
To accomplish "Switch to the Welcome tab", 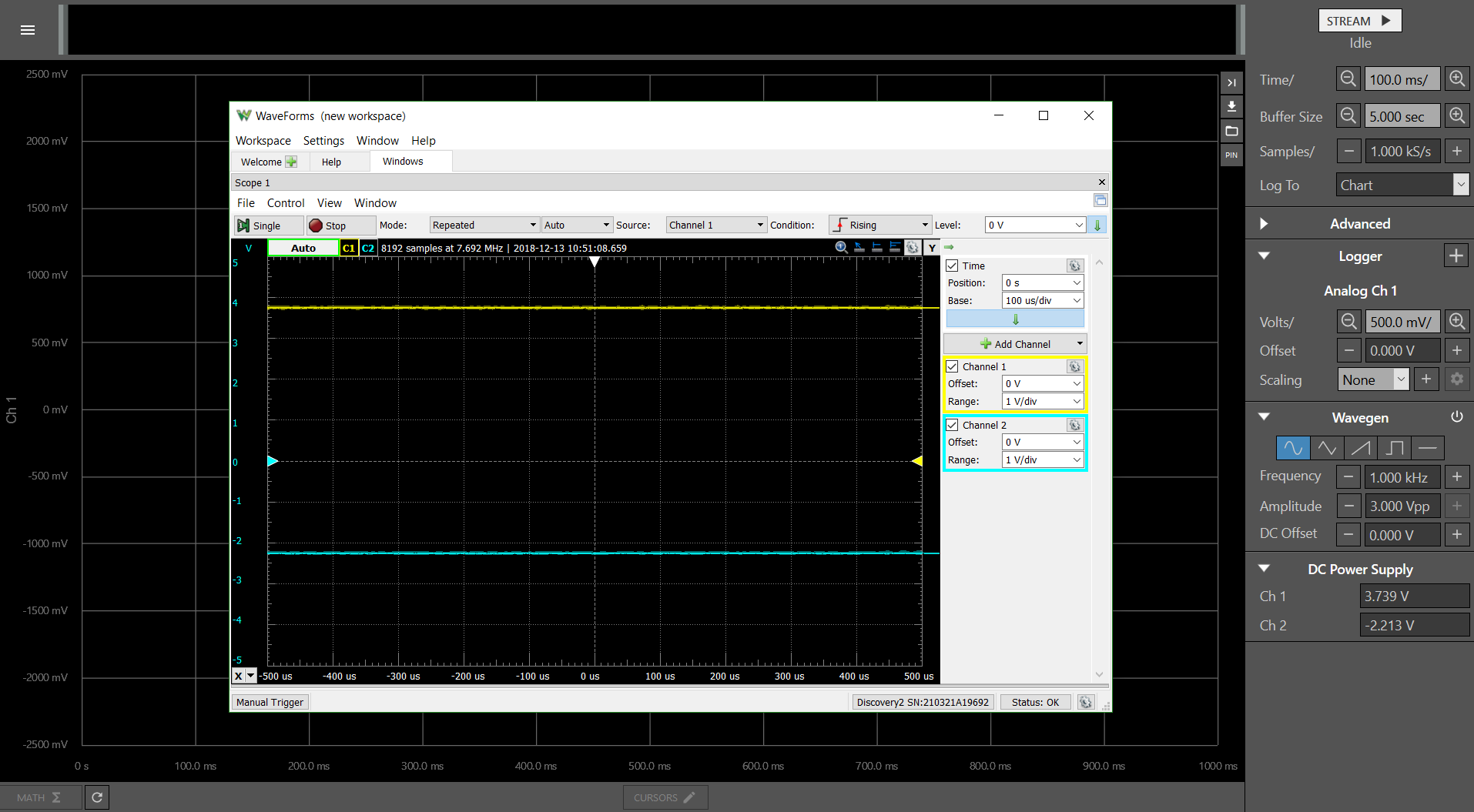I will click(x=268, y=162).
